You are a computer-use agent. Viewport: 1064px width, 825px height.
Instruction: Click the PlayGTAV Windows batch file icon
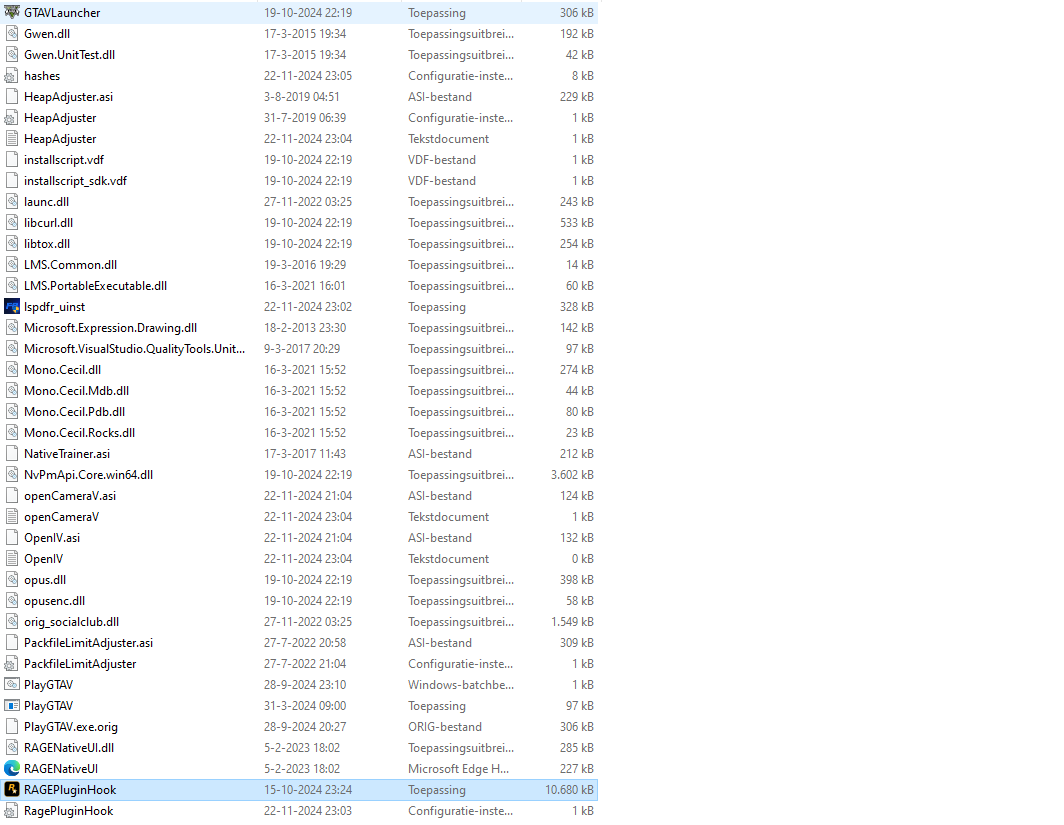12,685
